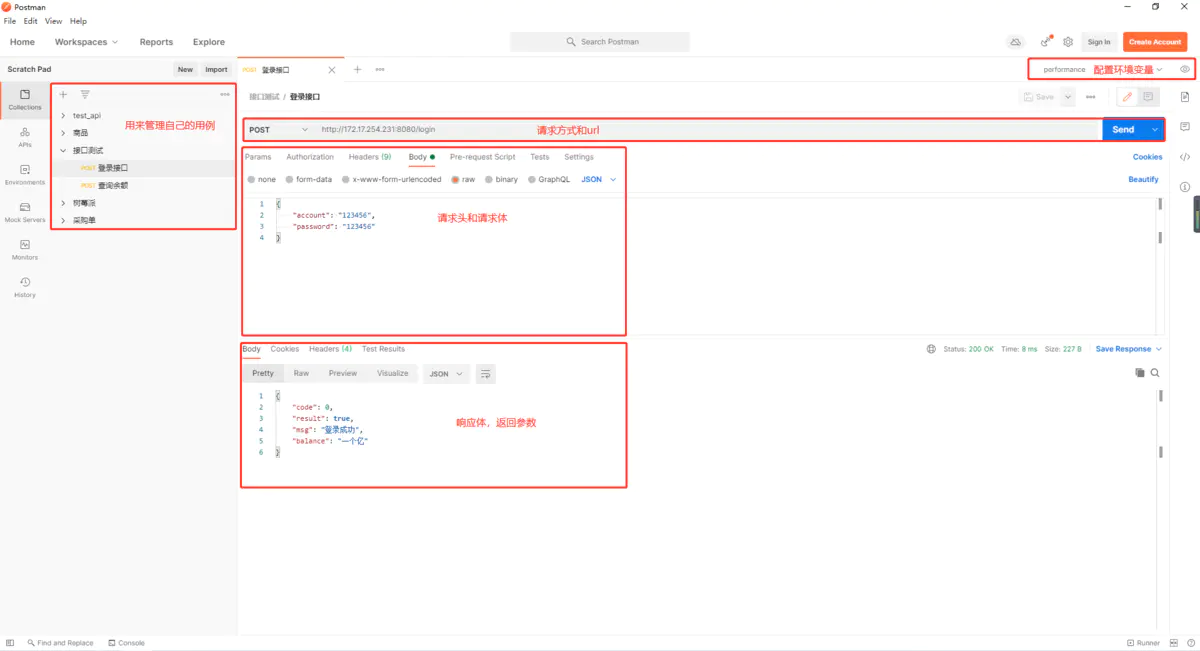
Task: Expand the 商品 collection
Action: pos(63,133)
